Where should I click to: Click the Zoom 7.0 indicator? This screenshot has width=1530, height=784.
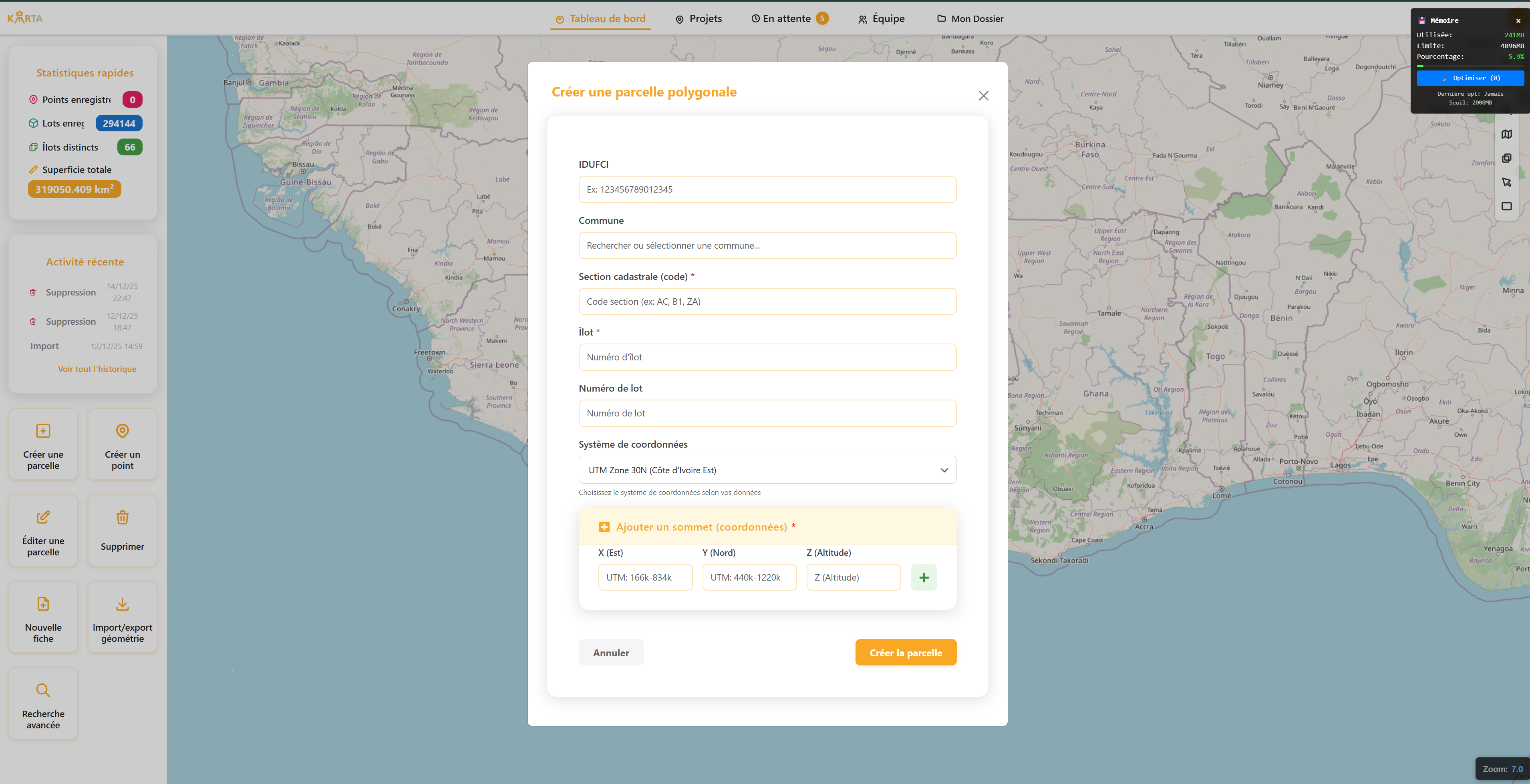(x=1503, y=768)
